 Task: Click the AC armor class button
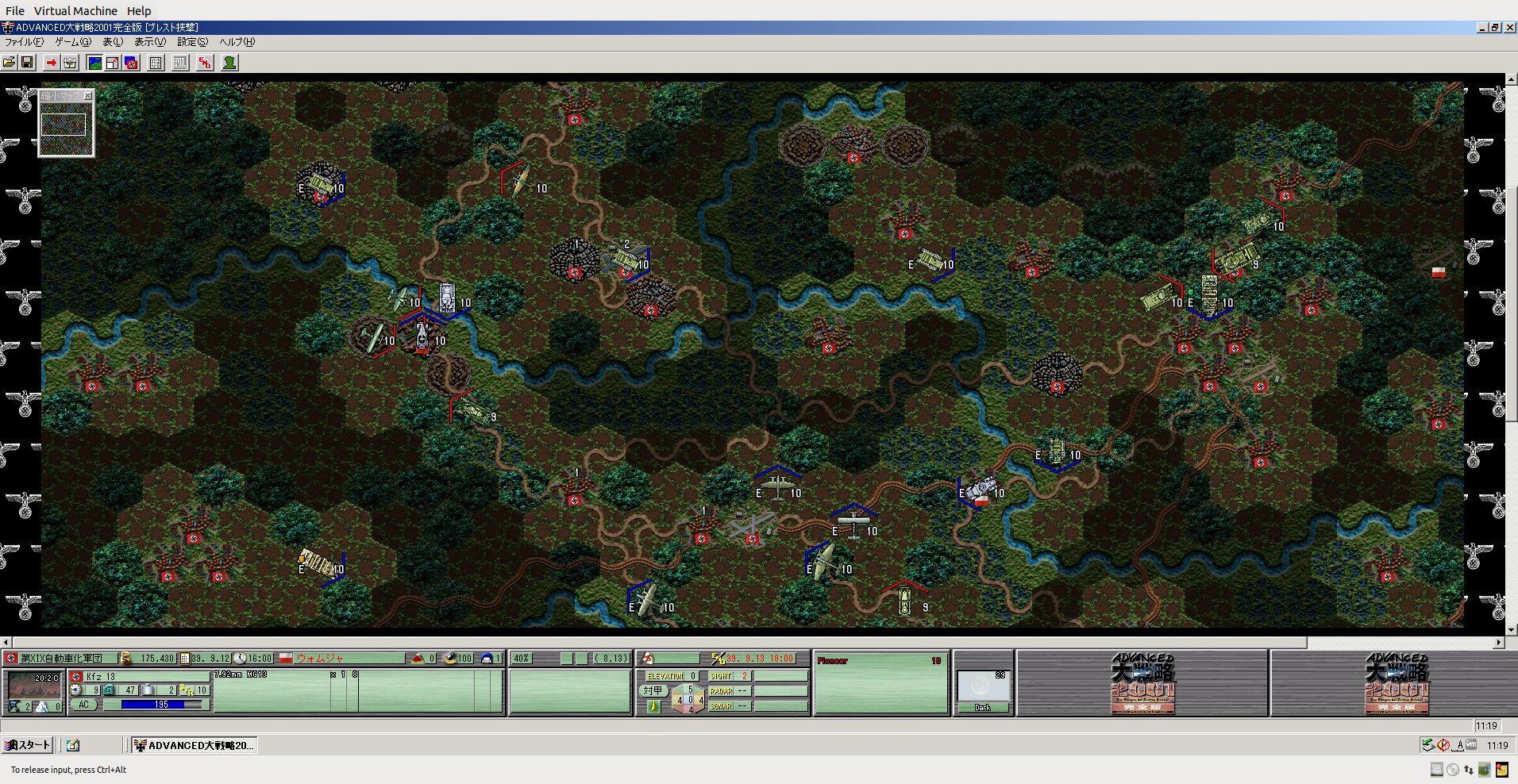(84, 705)
